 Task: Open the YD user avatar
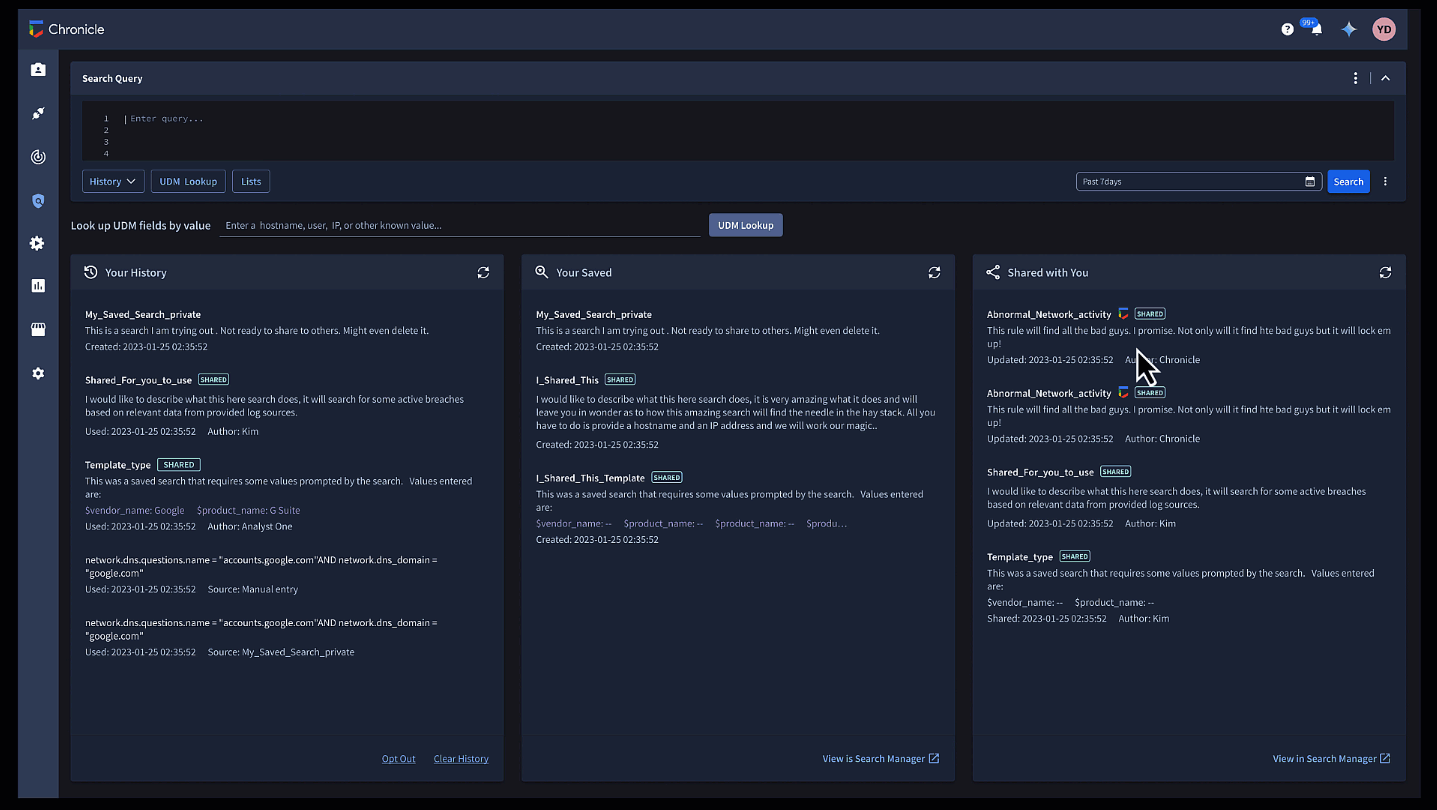pos(1383,30)
